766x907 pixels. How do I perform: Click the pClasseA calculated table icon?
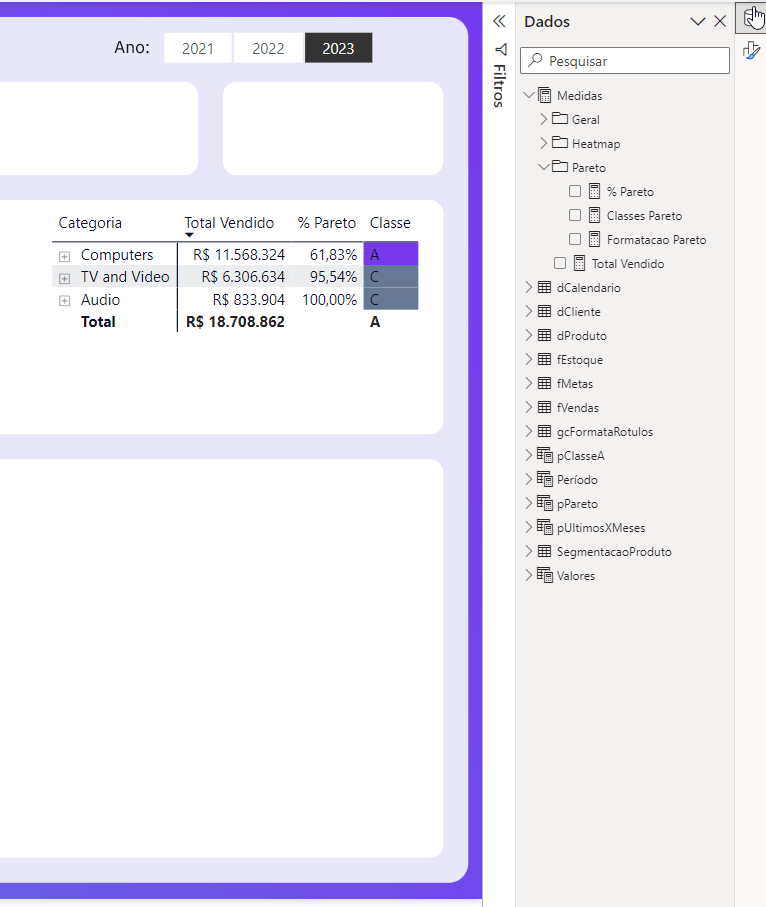pyautogui.click(x=544, y=455)
